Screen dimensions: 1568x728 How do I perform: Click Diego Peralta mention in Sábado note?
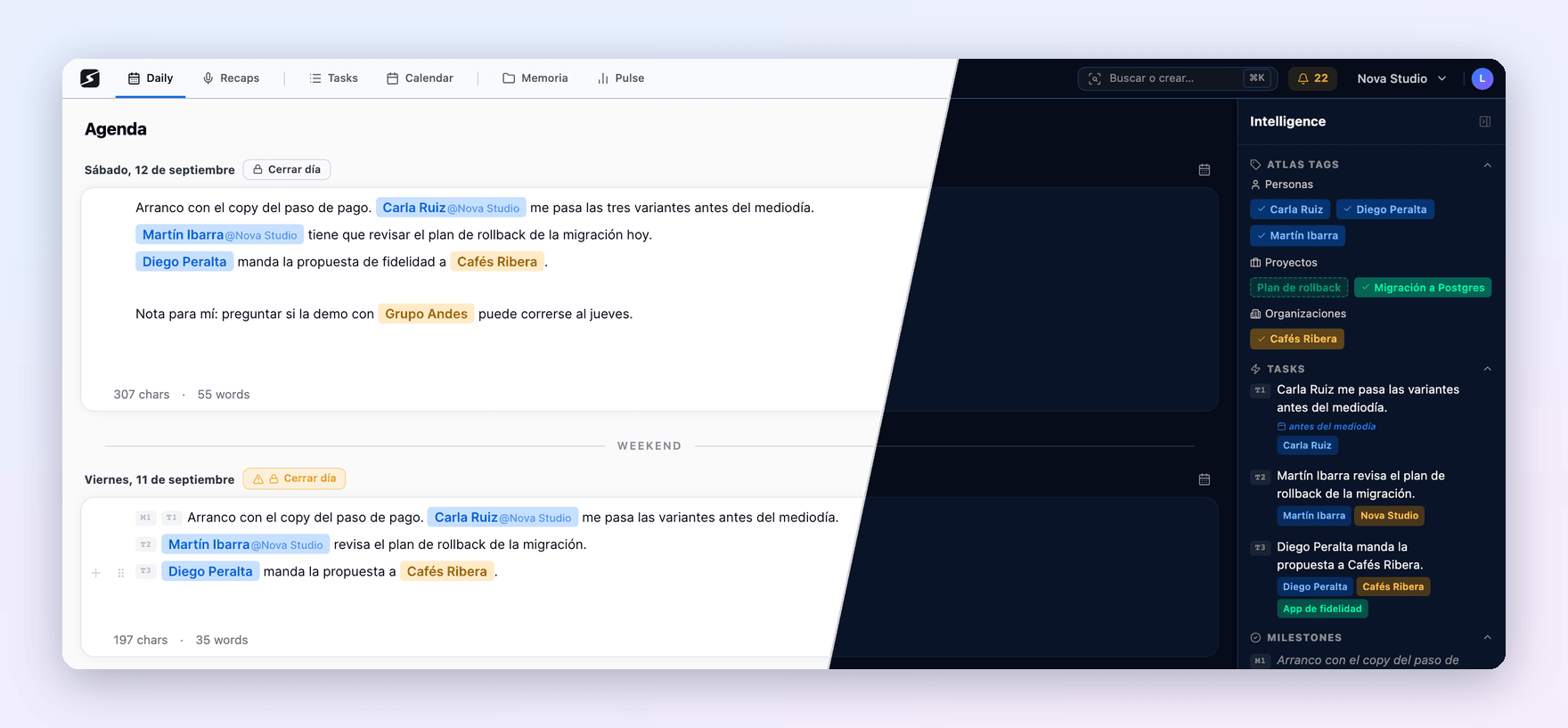184,261
